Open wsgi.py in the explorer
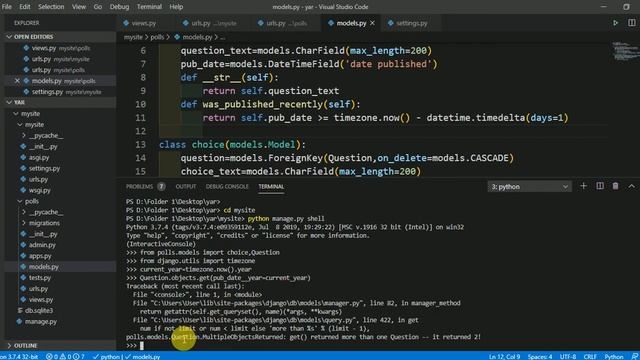 (40, 190)
